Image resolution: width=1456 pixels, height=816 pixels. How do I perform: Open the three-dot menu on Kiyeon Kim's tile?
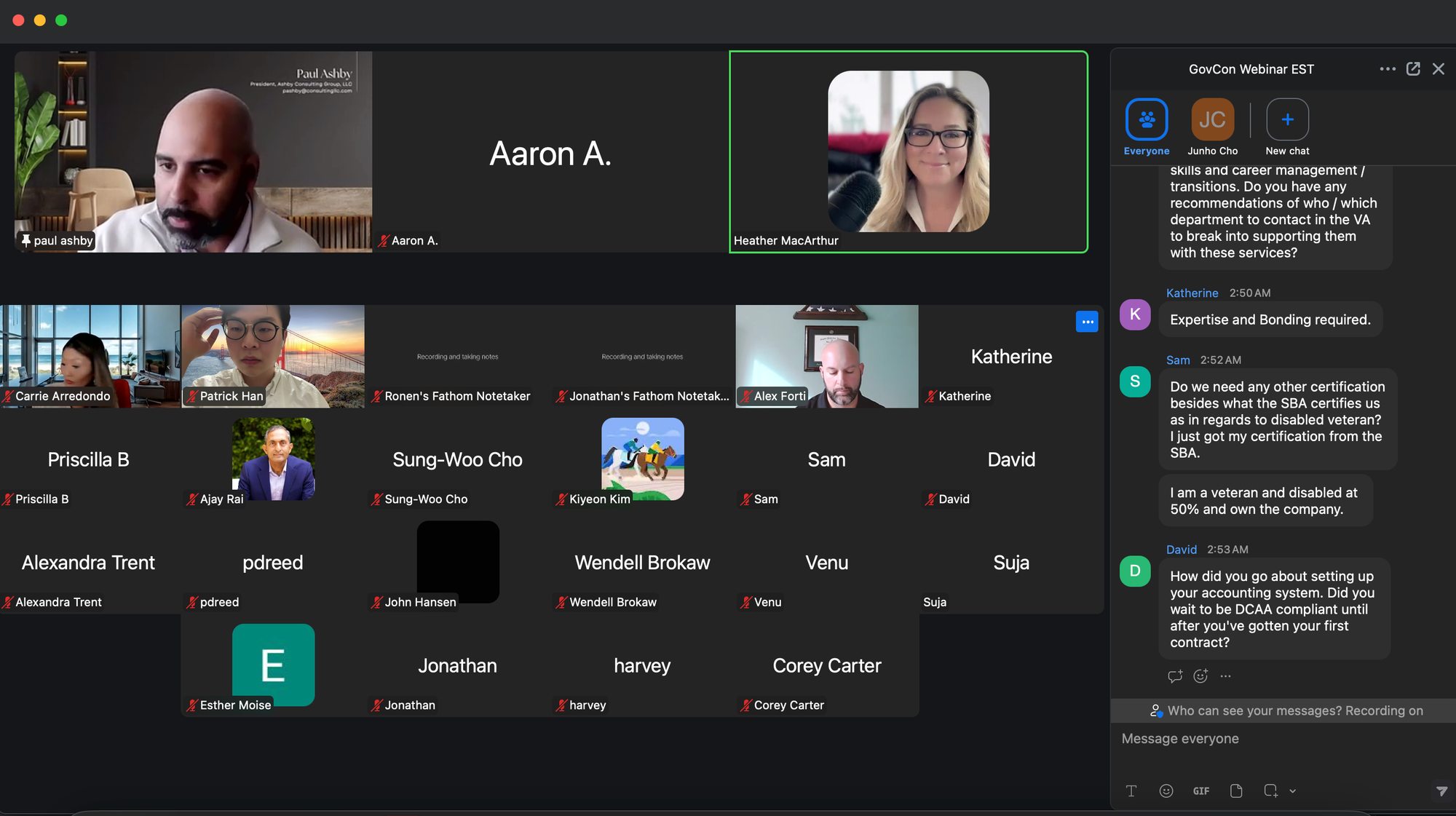(x=1087, y=321)
